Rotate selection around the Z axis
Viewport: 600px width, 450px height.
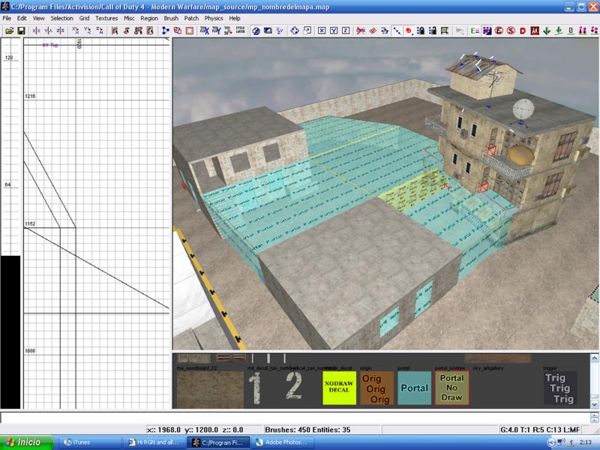(99, 31)
